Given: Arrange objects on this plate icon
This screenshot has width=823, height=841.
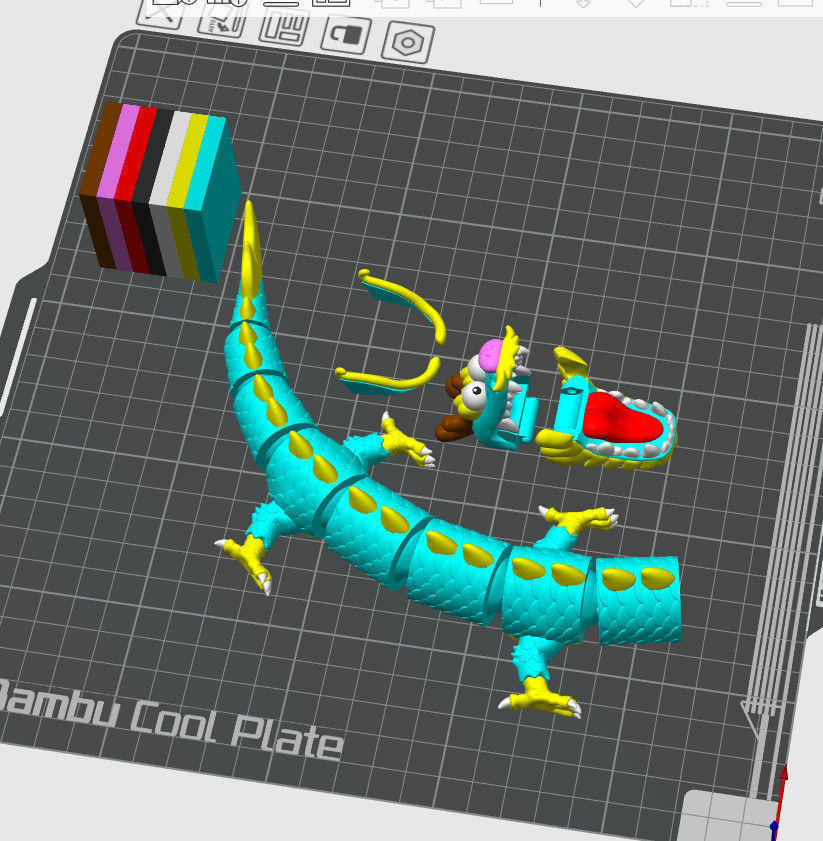Looking at the screenshot, I should click(x=283, y=28).
